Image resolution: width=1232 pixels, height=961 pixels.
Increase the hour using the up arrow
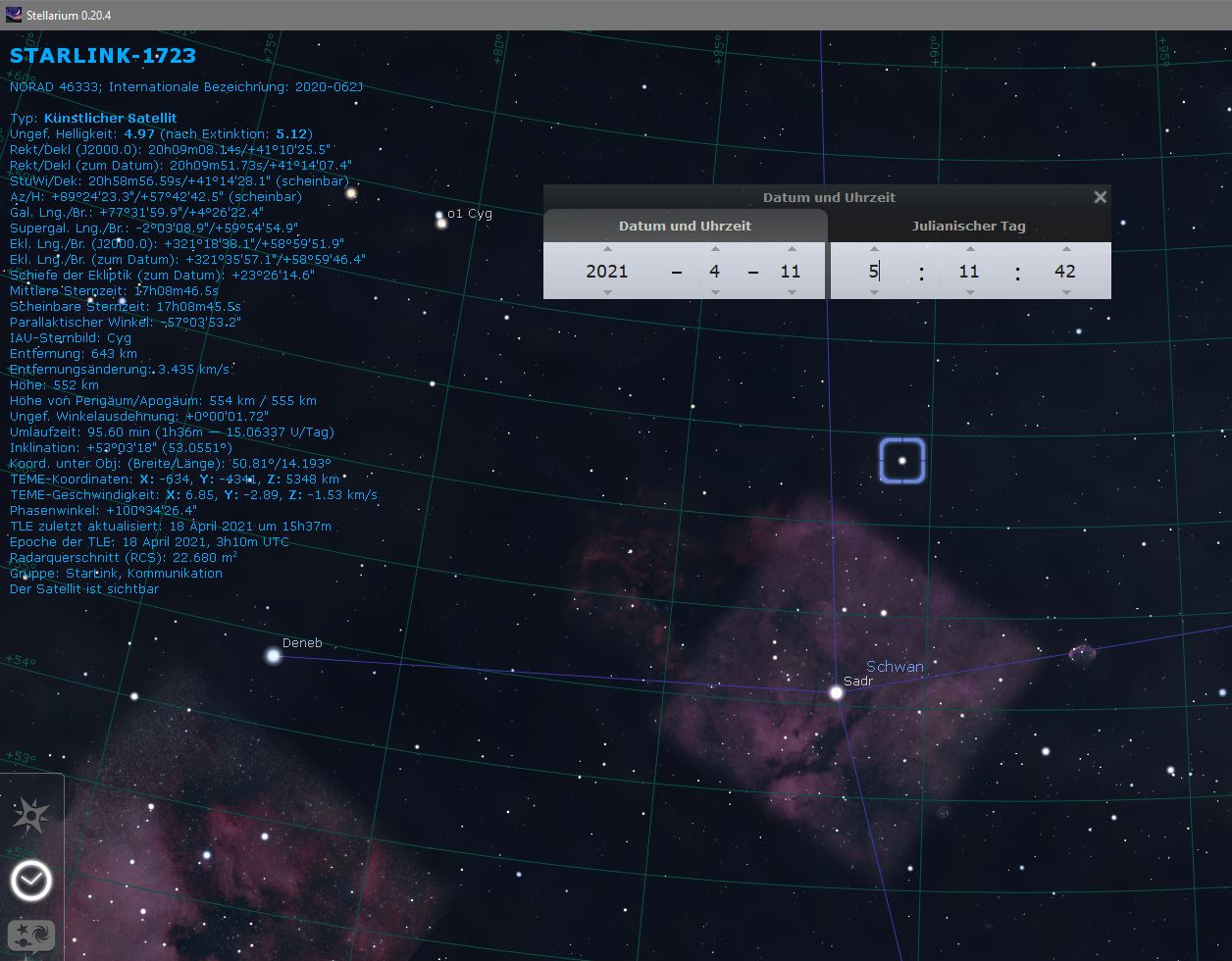pos(874,249)
